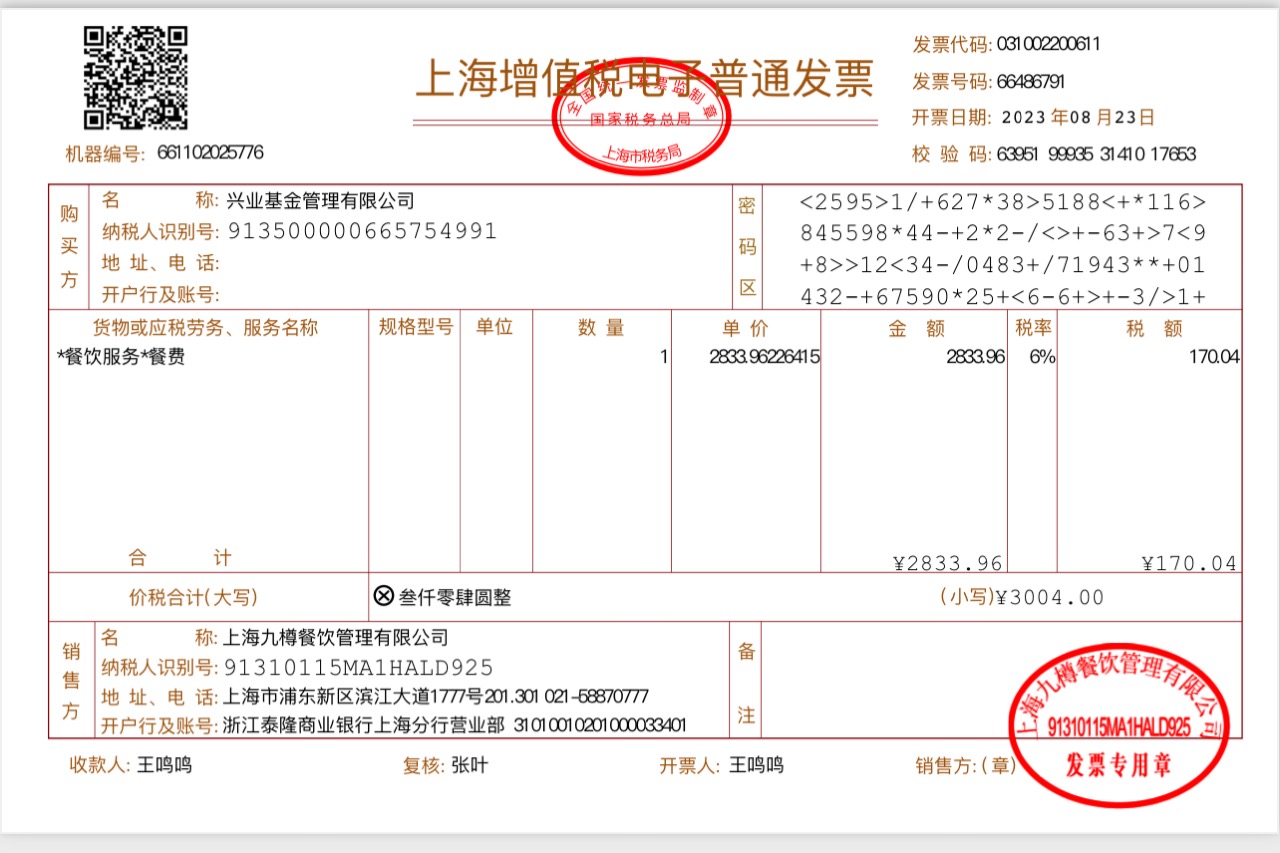Screen dimensions: 1280x853
Task: Click reviewer name 张叶 after 复核
Action: pos(470,766)
